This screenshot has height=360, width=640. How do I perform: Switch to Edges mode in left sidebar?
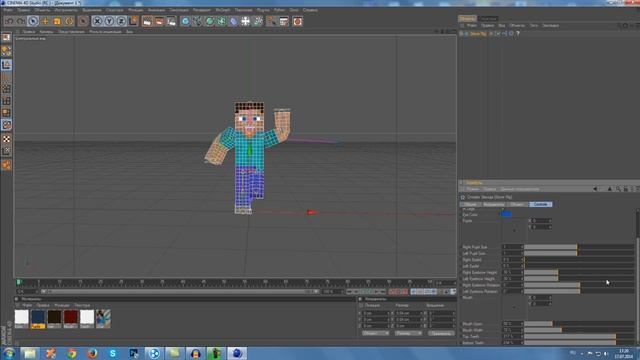[x=6, y=101]
